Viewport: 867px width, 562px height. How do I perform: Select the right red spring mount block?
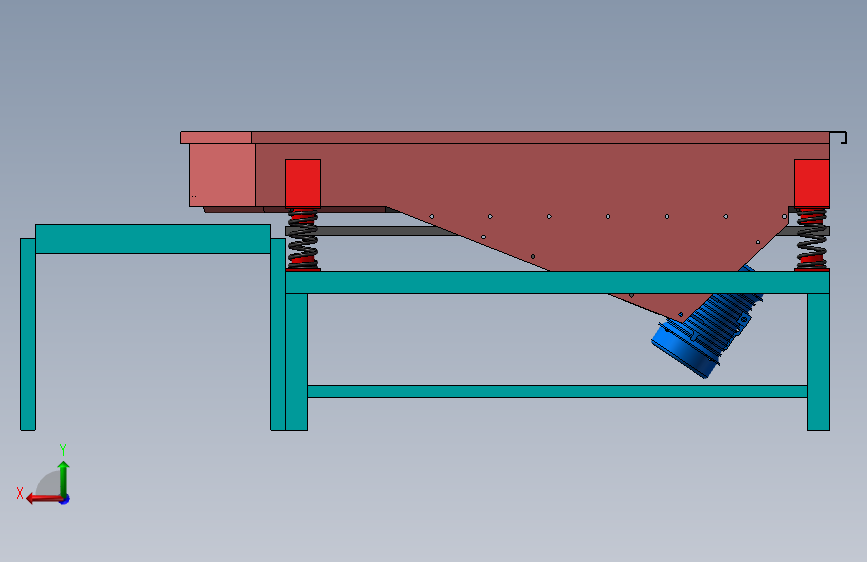pos(812,184)
